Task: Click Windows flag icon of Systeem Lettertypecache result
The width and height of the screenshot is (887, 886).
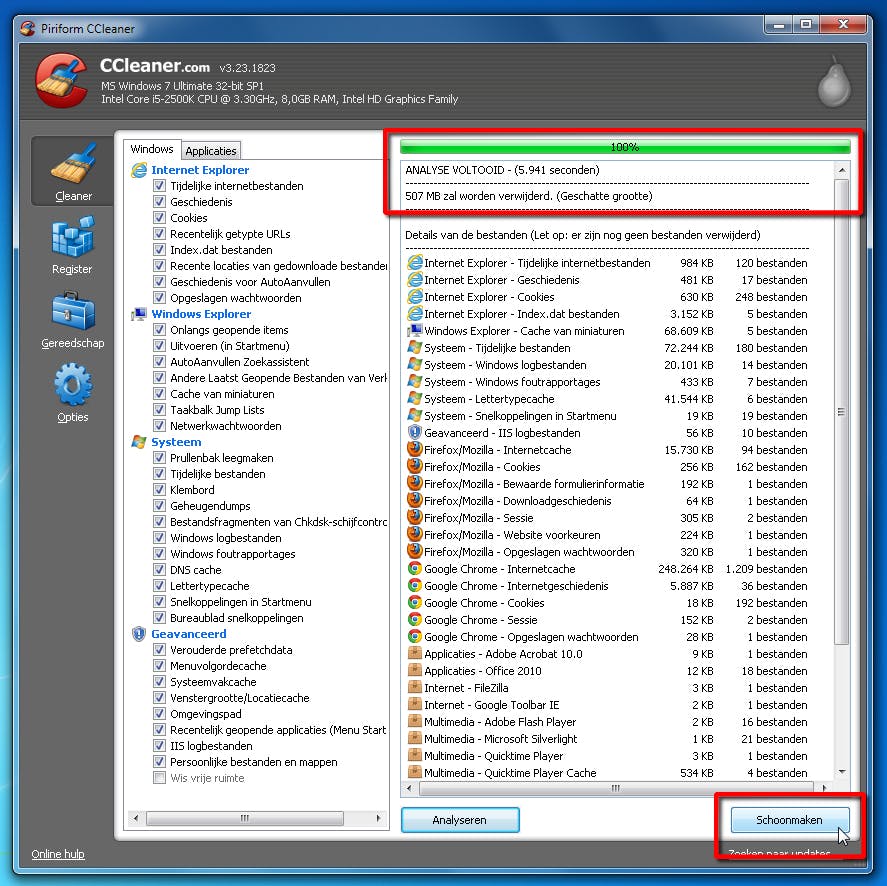Action: coord(415,398)
